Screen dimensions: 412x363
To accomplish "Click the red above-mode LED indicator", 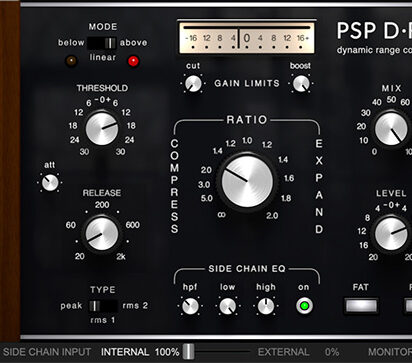I will pos(133,61).
